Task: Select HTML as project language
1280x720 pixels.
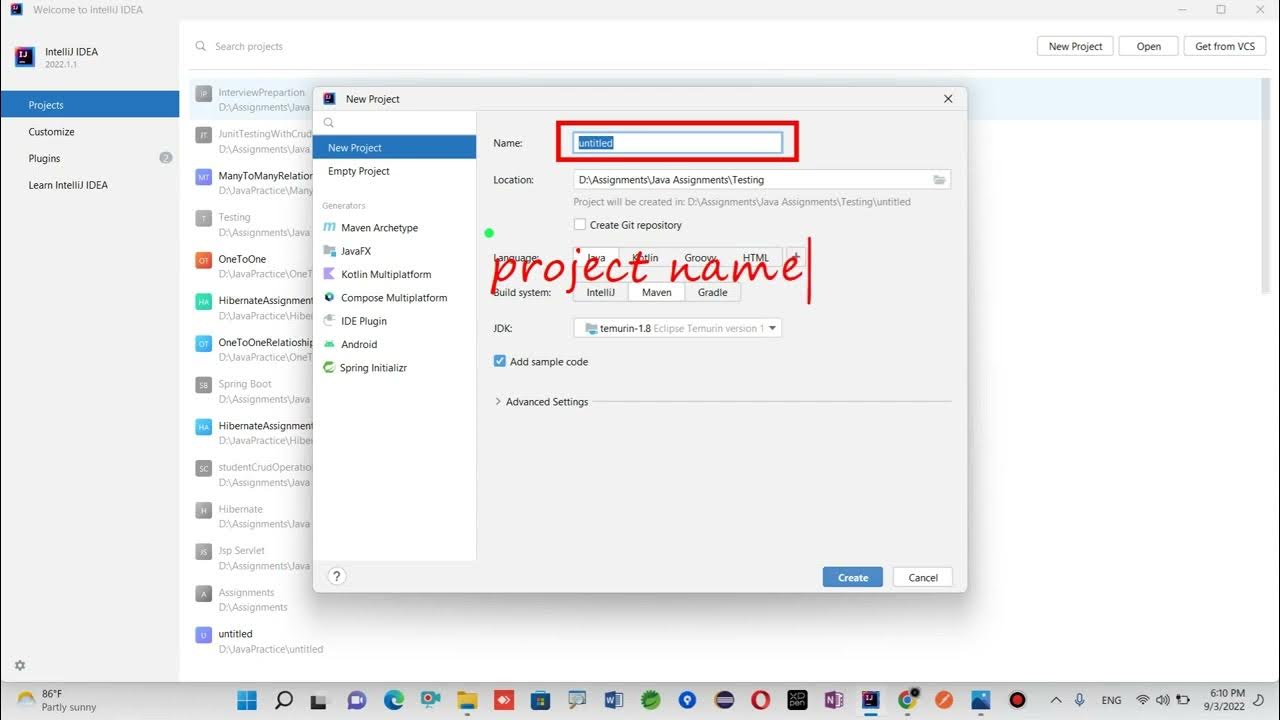Action: click(756, 258)
